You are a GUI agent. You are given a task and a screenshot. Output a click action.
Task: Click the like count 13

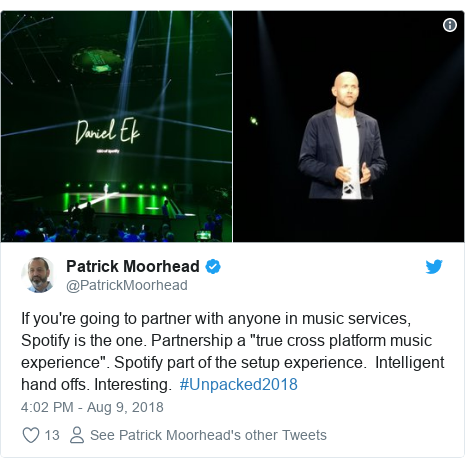52,435
